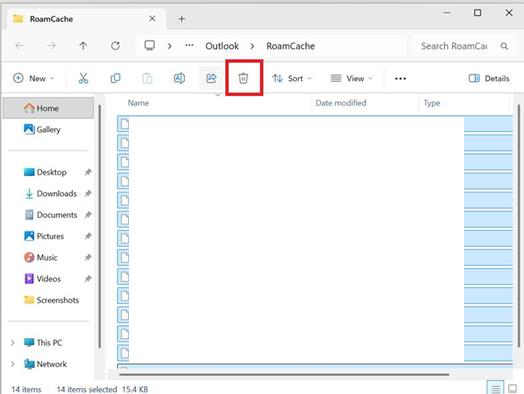Click the Cut scissors icon
This screenshot has height=394, width=524.
click(x=83, y=79)
